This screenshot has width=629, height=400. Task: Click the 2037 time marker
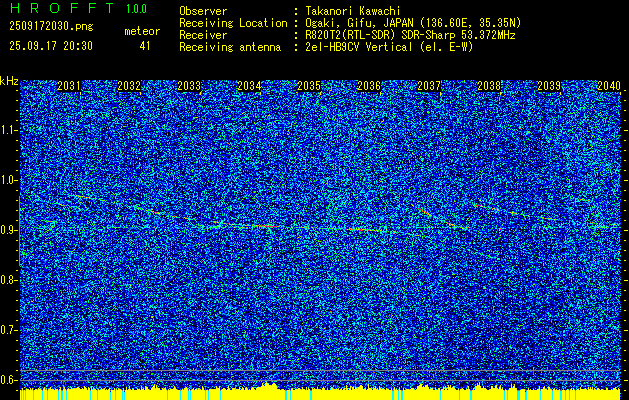click(x=429, y=86)
